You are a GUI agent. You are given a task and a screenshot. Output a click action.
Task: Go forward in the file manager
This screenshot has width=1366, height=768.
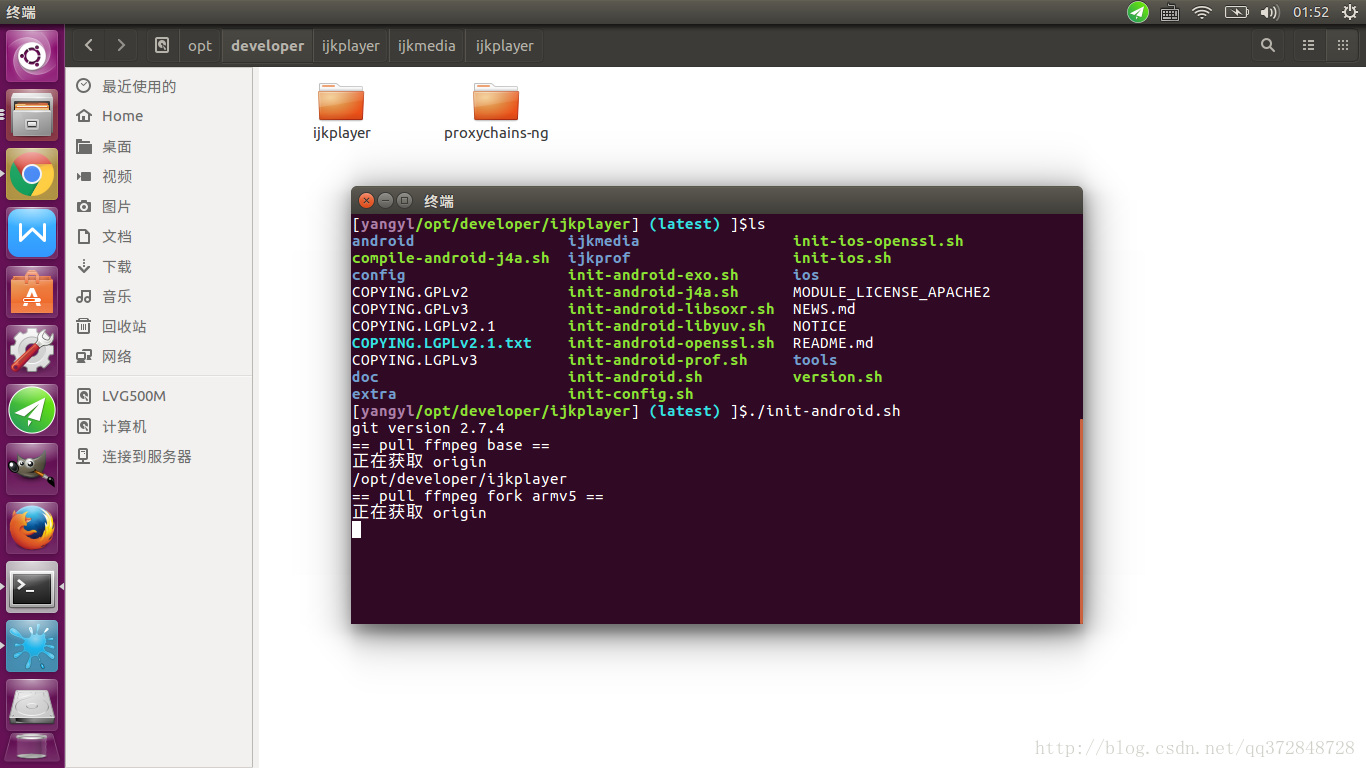coord(121,45)
